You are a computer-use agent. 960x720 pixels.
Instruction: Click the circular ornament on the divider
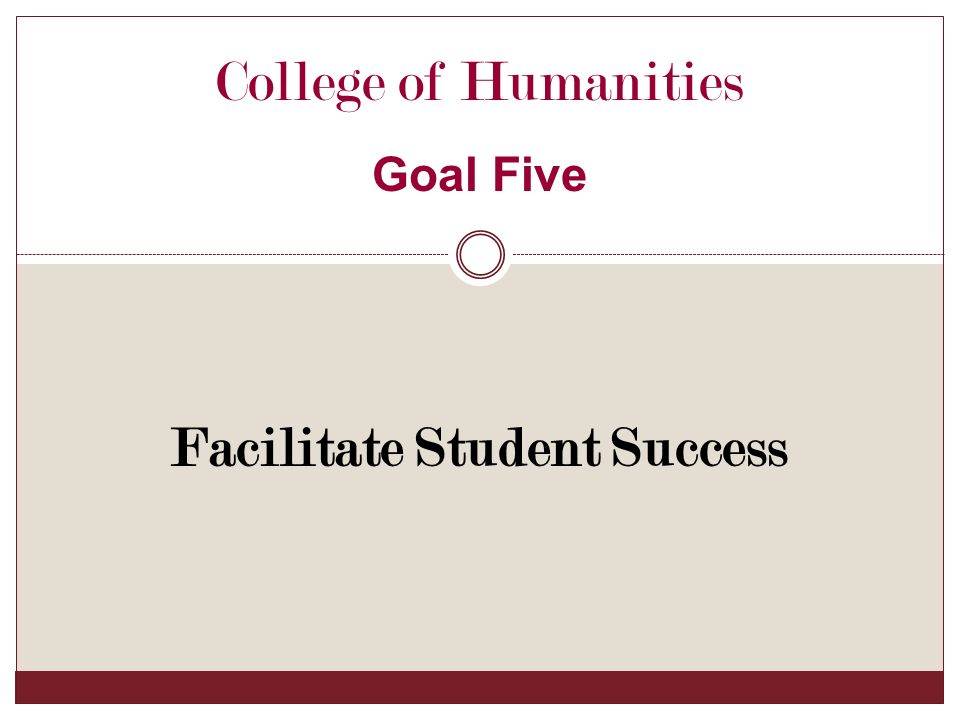pos(481,254)
